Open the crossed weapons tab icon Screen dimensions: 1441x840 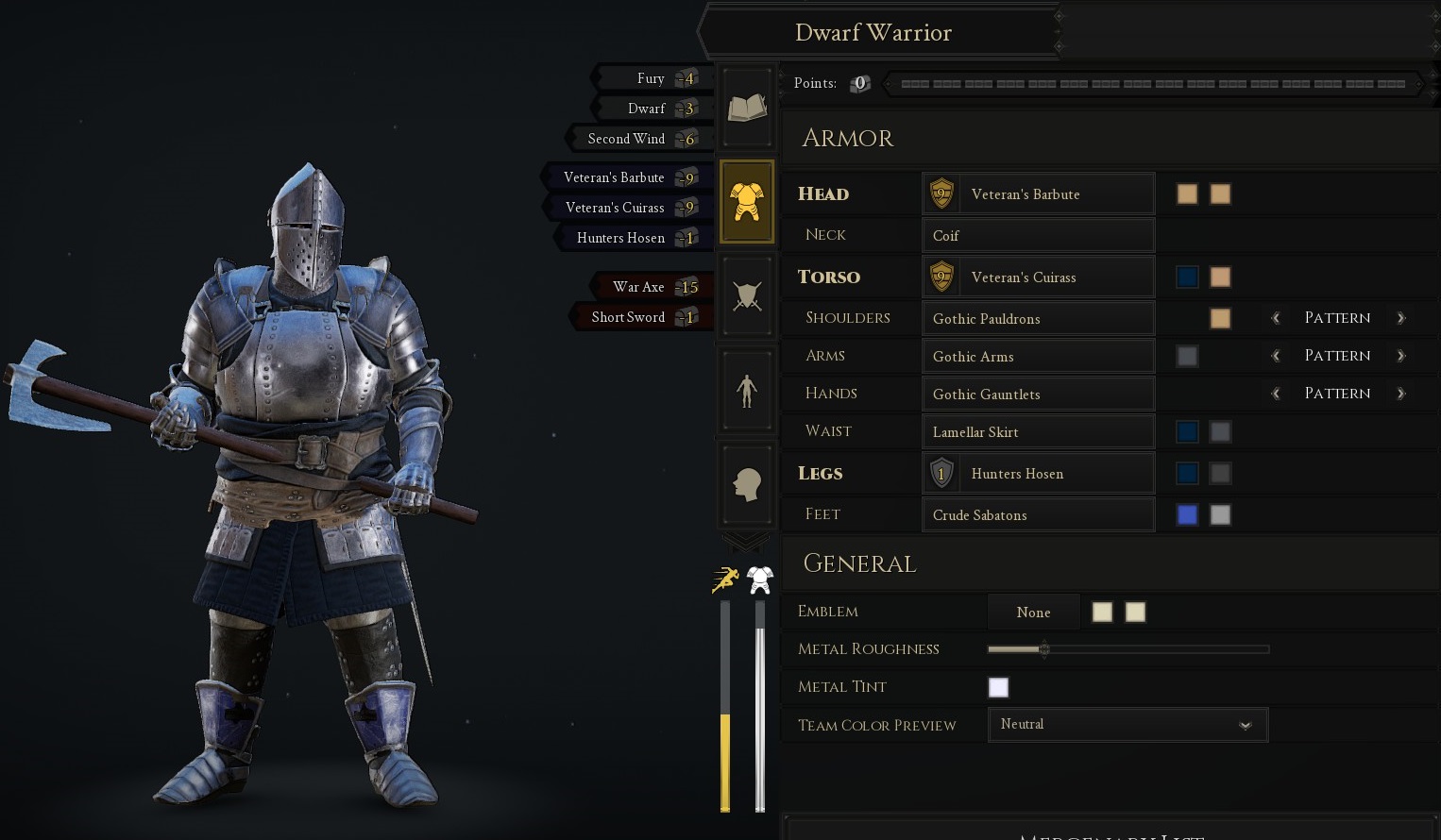click(x=747, y=295)
